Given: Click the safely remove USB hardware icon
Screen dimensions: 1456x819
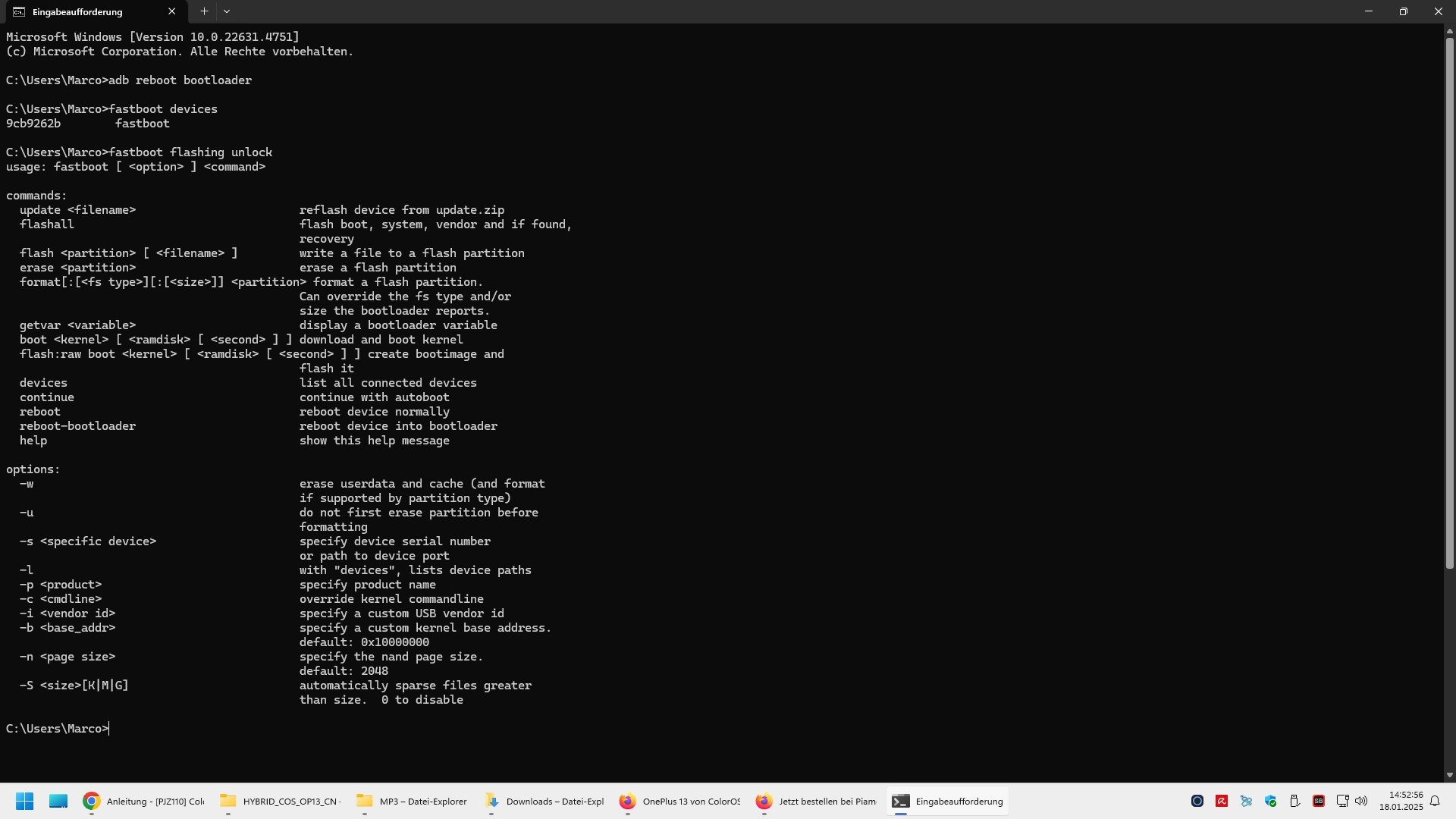Looking at the screenshot, I should [1294, 801].
